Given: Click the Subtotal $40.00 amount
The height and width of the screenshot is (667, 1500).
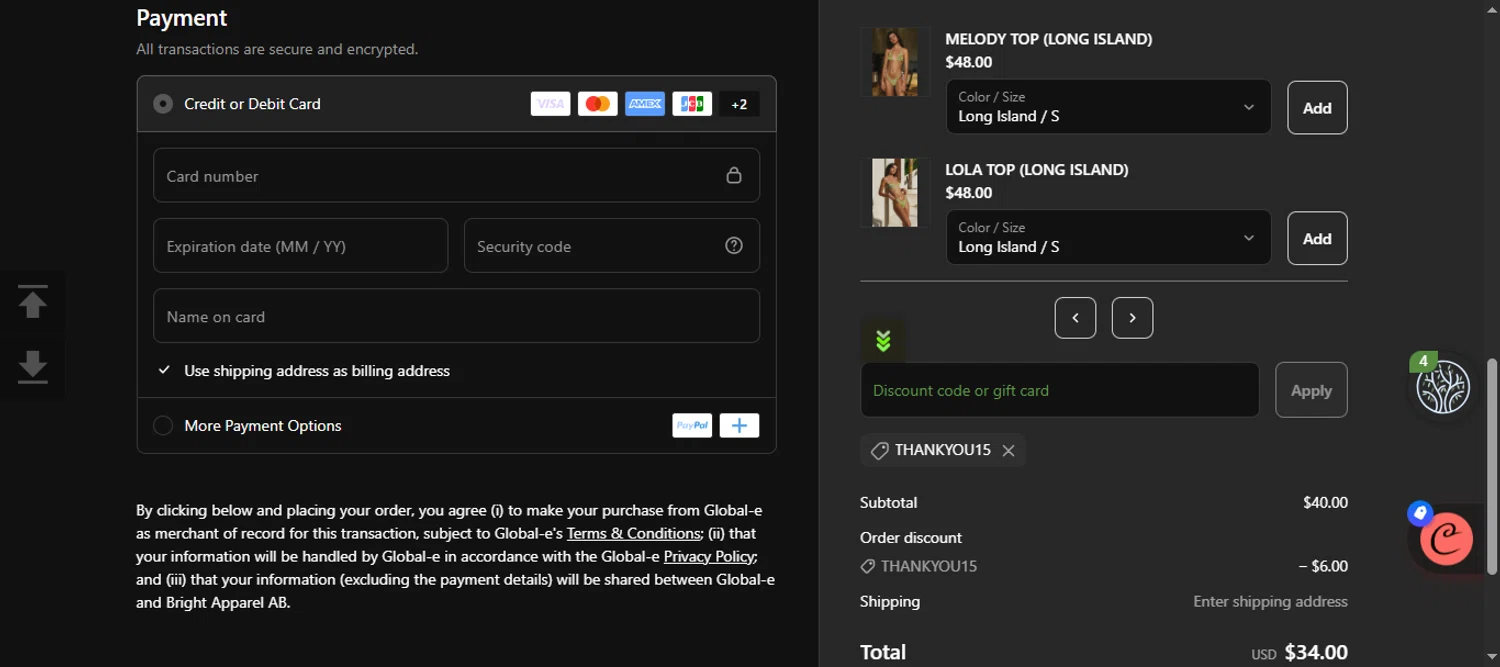Looking at the screenshot, I should coord(1325,502).
